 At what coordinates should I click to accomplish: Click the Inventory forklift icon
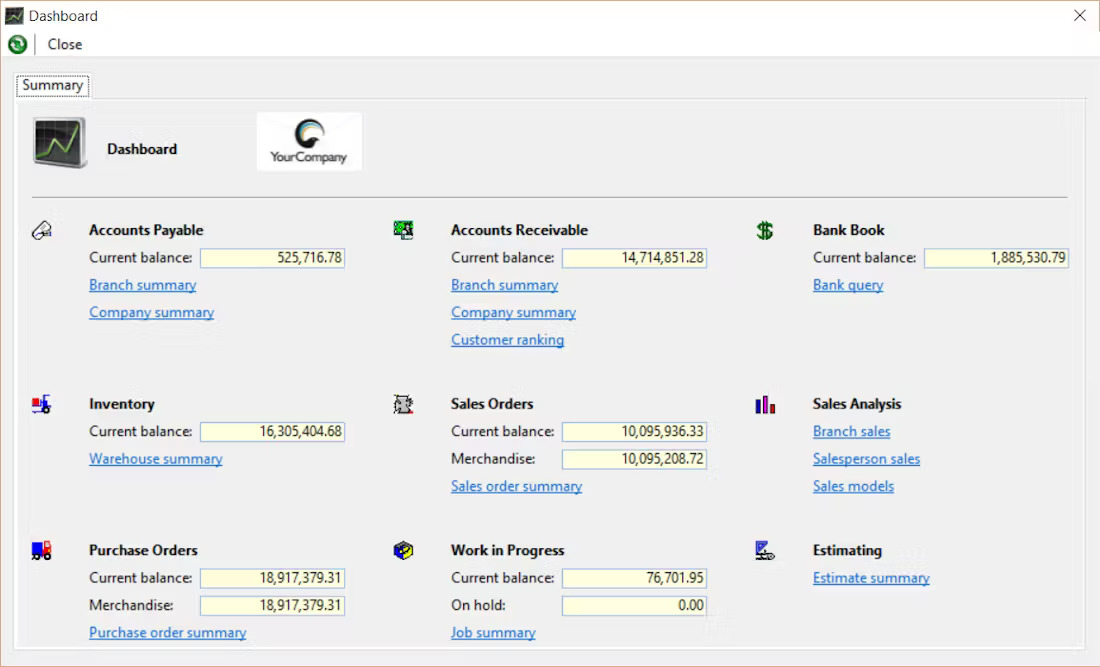pos(42,403)
